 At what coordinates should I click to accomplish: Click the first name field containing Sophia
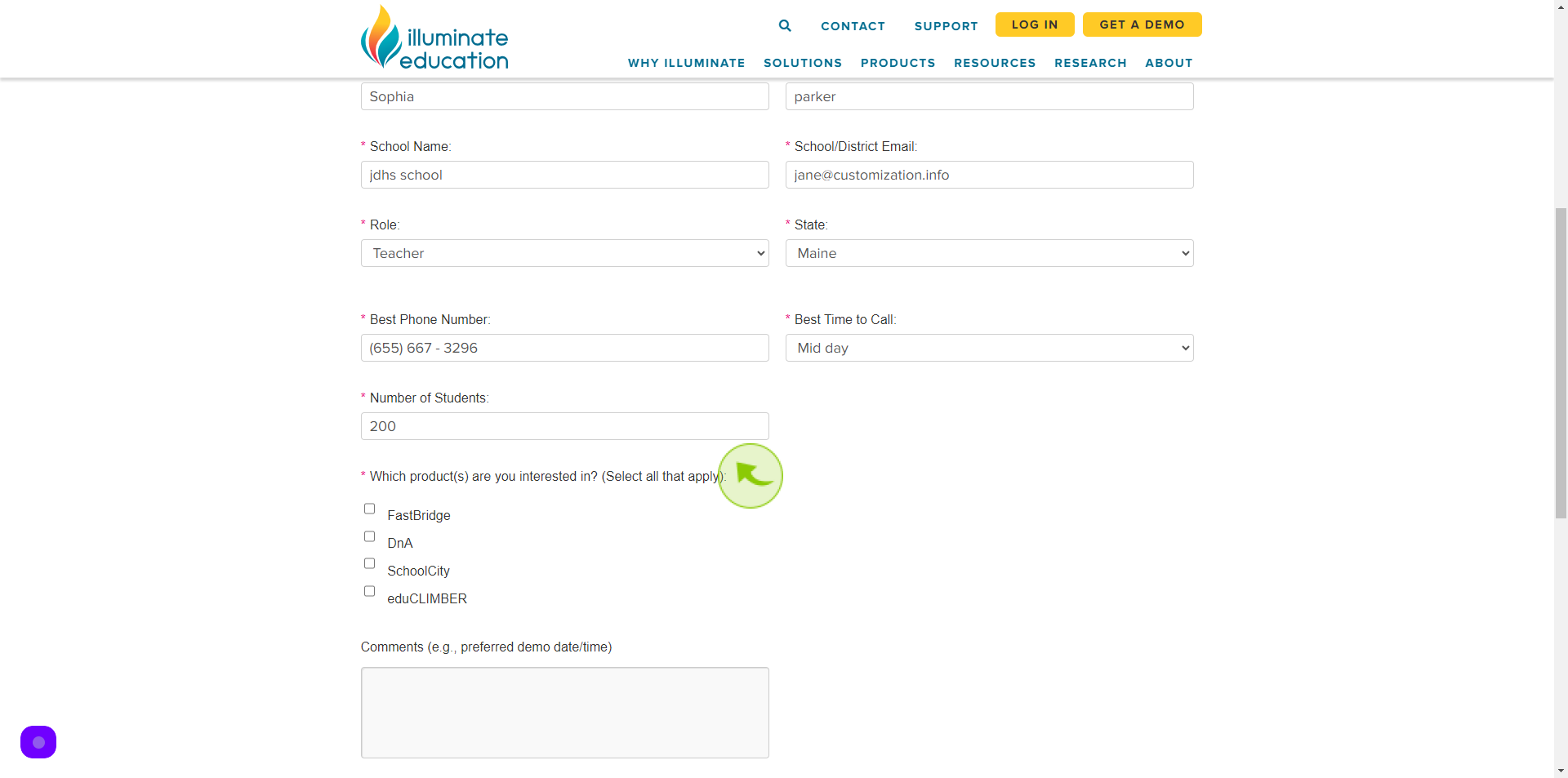pos(565,96)
